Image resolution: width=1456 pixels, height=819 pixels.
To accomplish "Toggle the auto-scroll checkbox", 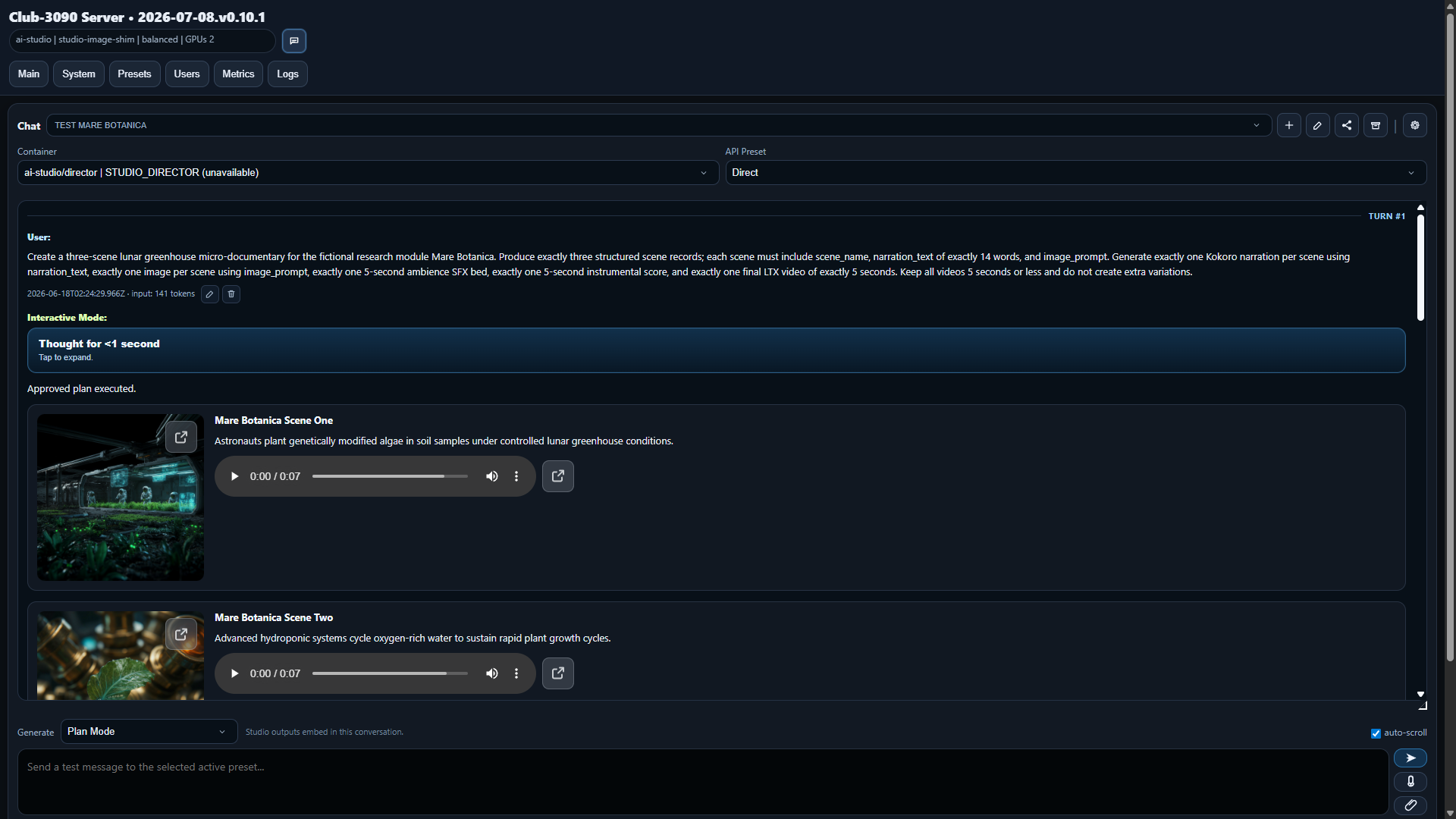I will point(1376,733).
